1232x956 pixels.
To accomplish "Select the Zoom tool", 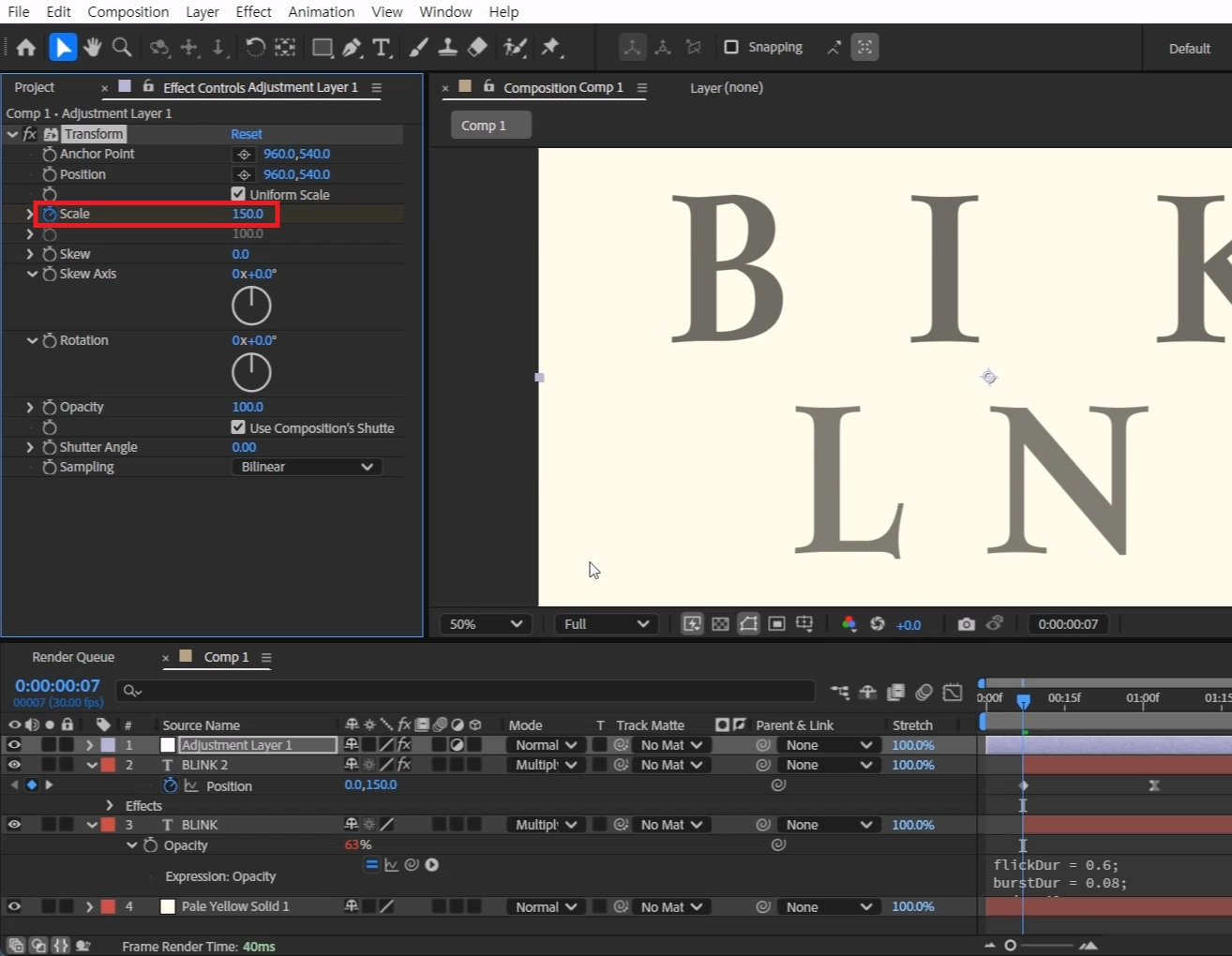I will tap(122, 47).
